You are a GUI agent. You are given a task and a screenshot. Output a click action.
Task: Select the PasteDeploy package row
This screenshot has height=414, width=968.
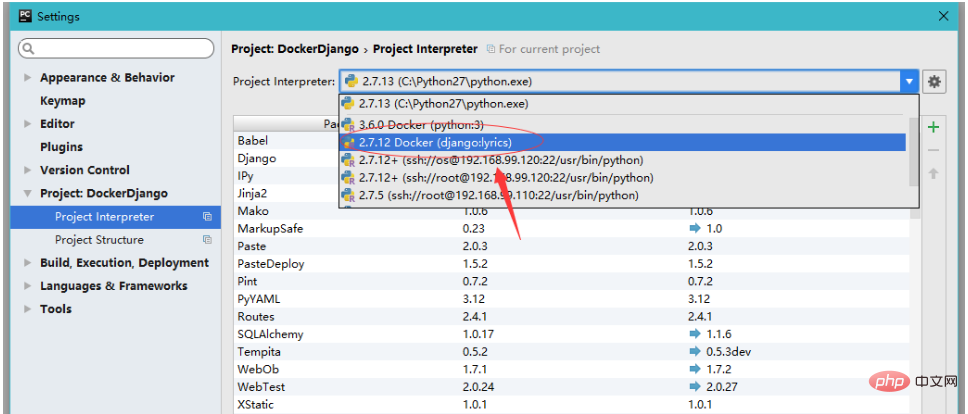571,264
